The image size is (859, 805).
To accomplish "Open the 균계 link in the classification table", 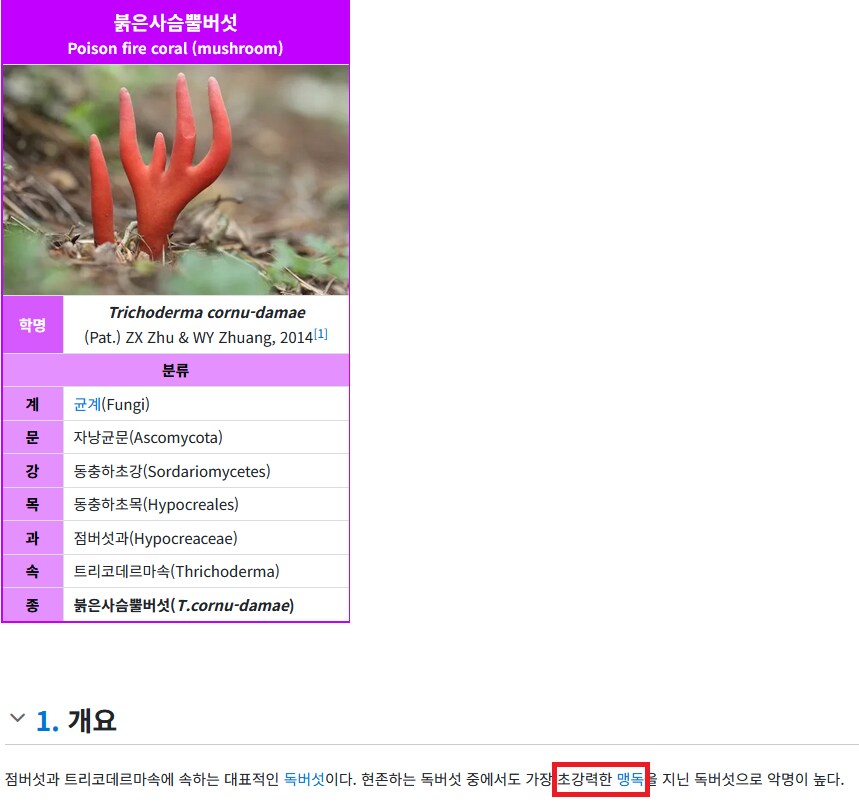I will (x=87, y=404).
